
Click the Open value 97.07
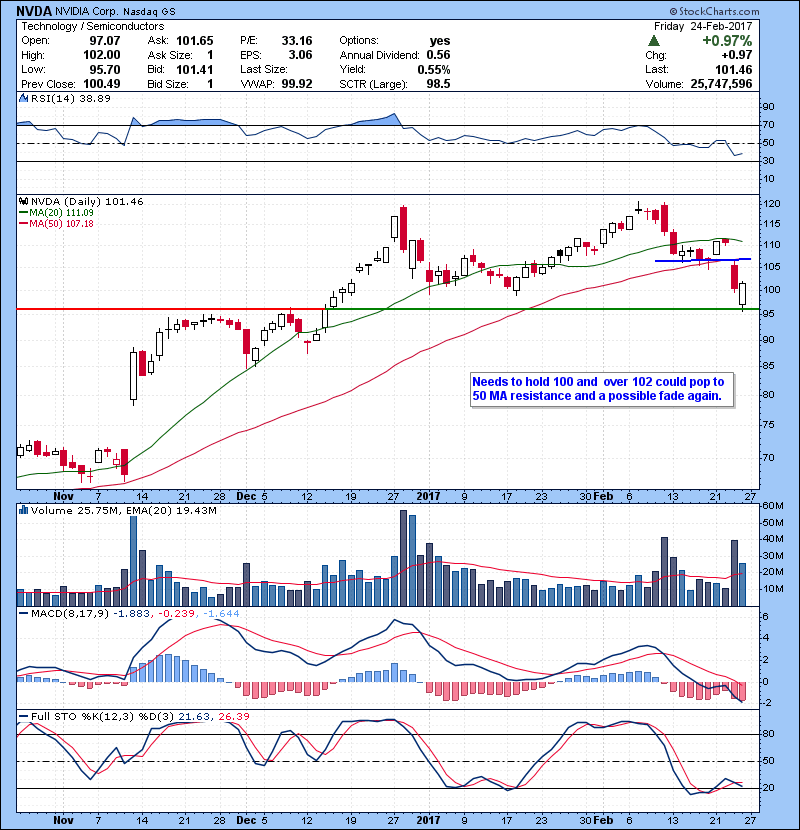pos(105,41)
